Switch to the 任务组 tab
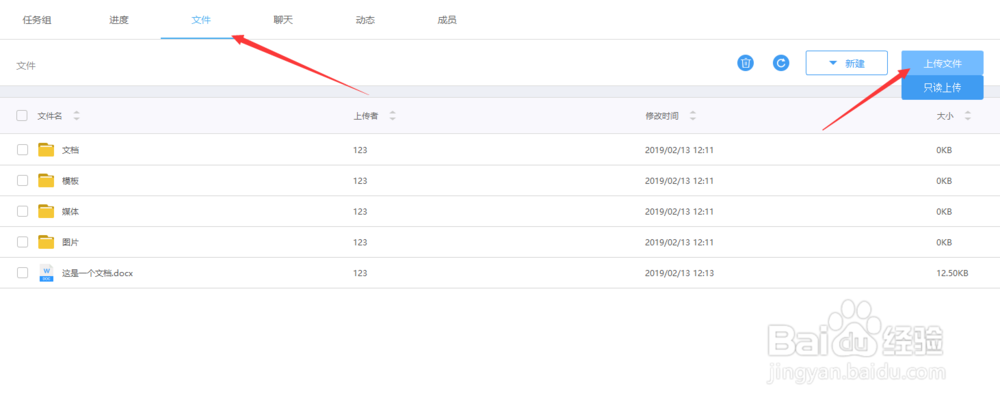 pos(37,20)
